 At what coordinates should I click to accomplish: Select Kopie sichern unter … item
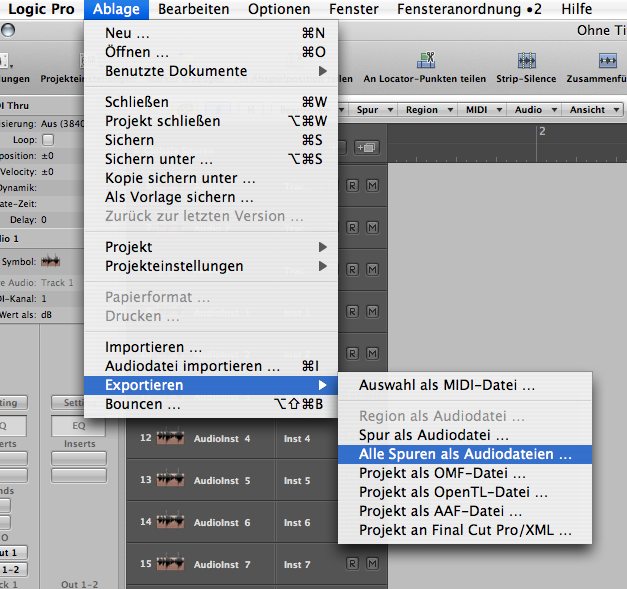(x=211, y=178)
